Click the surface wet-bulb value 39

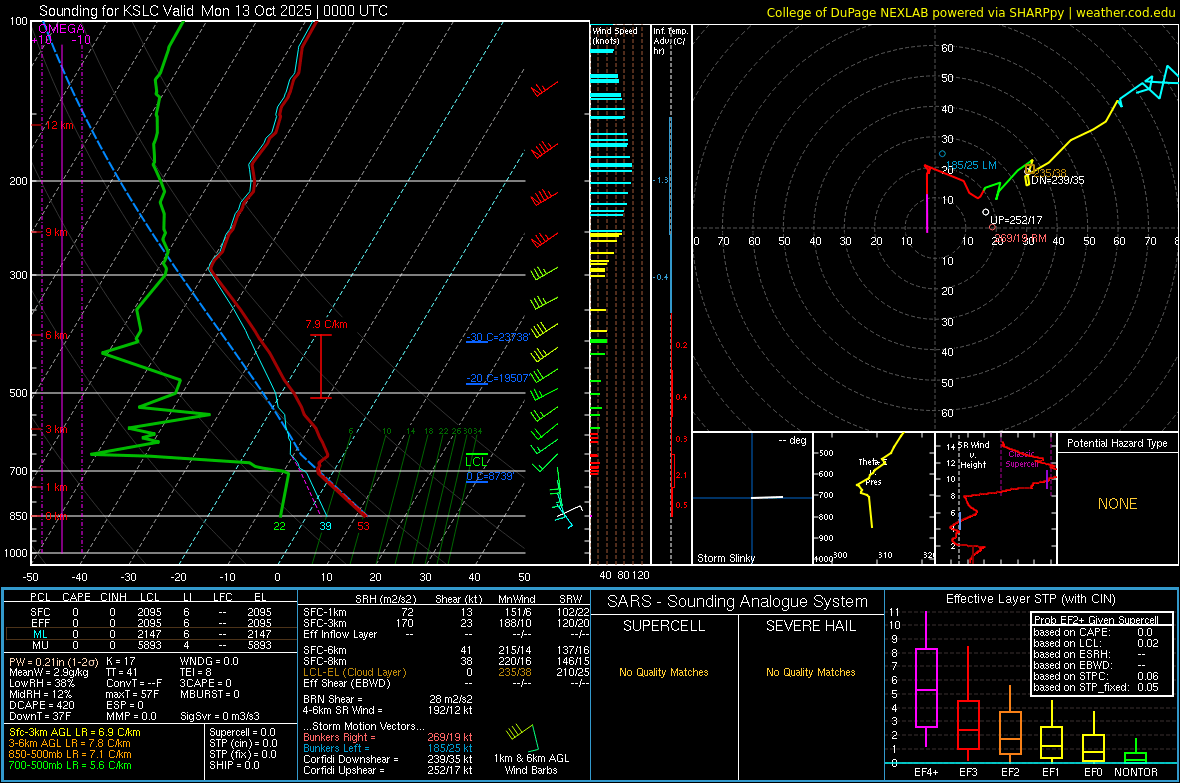[x=325, y=526]
